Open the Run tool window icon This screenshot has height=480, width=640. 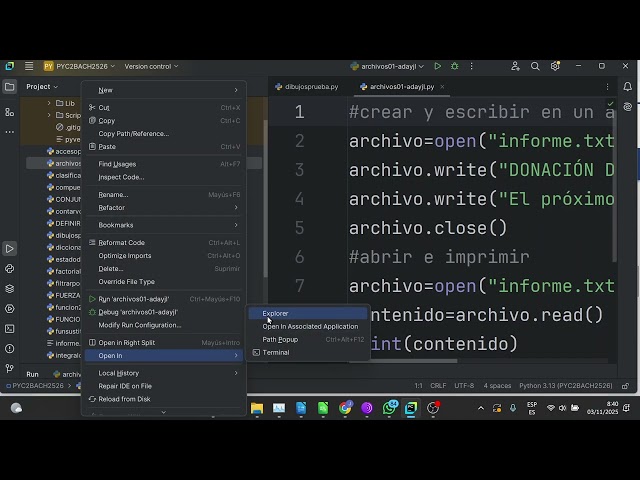pos(9,249)
